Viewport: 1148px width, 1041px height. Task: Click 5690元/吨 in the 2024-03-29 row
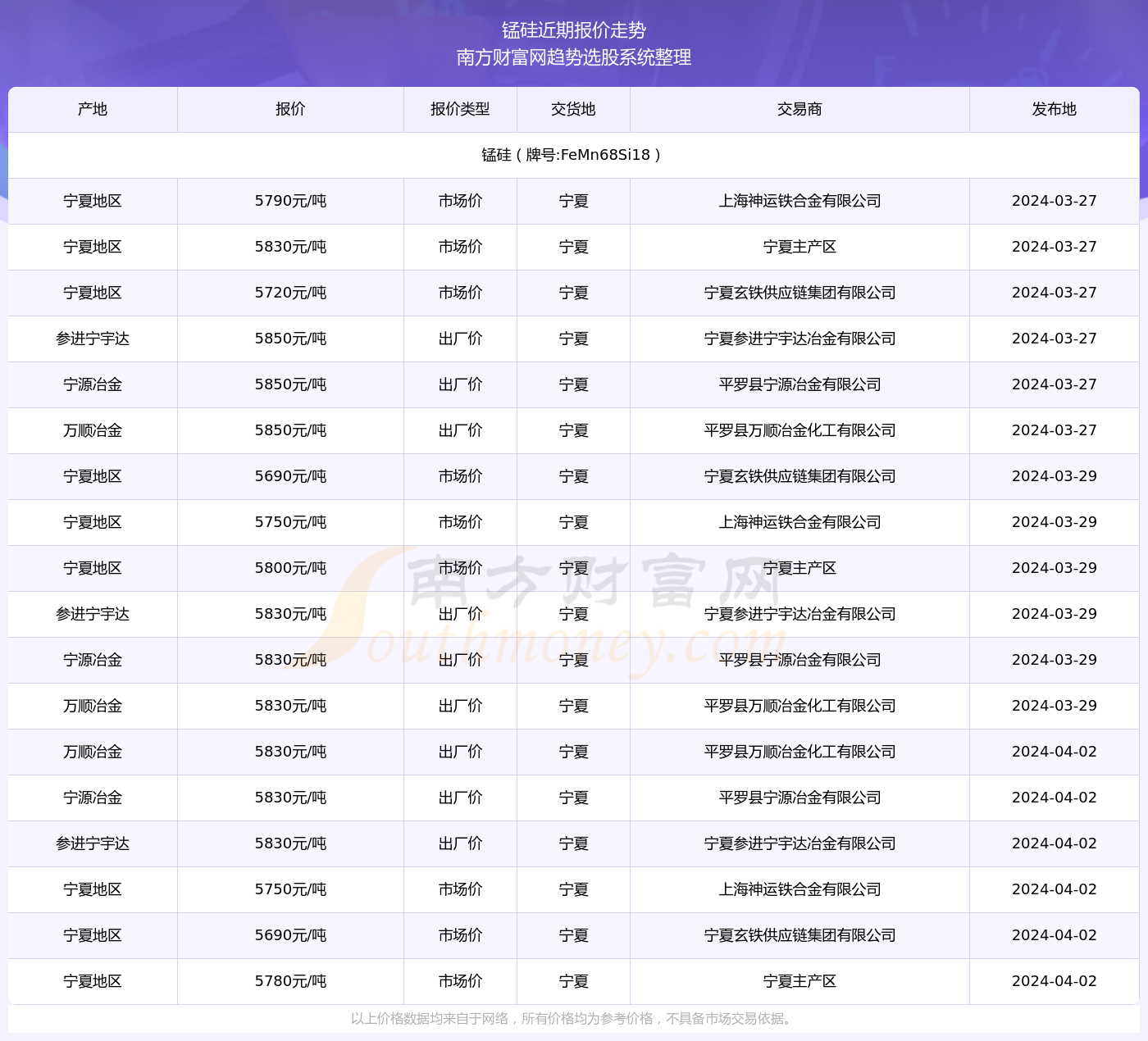pos(290,476)
